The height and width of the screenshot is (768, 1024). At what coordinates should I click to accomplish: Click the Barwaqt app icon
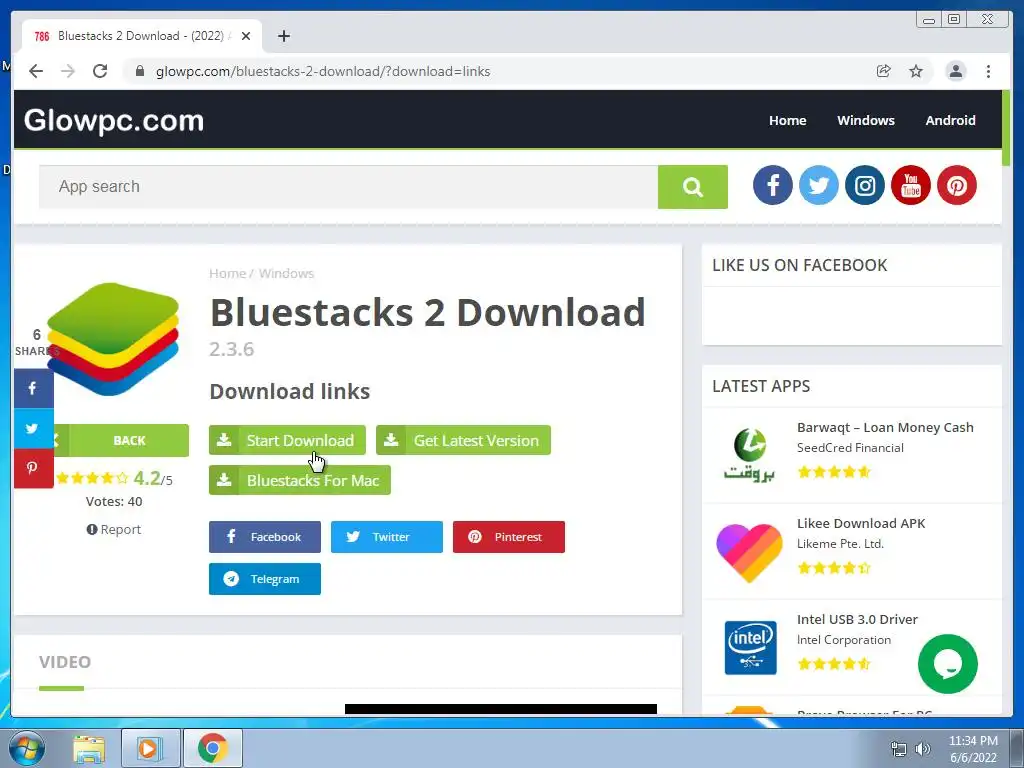750,455
